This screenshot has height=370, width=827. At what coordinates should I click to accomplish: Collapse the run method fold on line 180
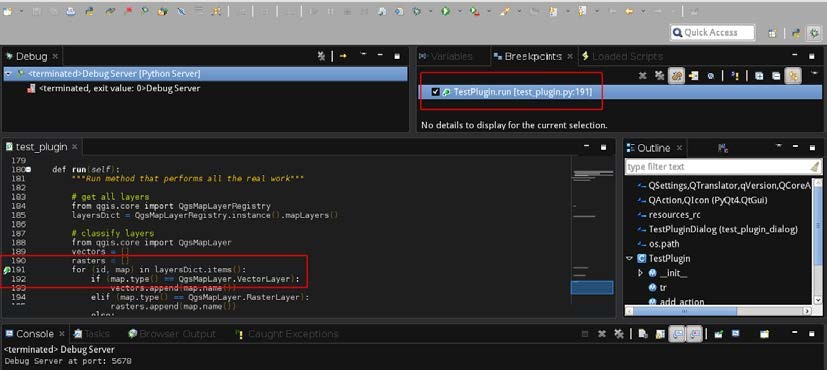pos(28,170)
